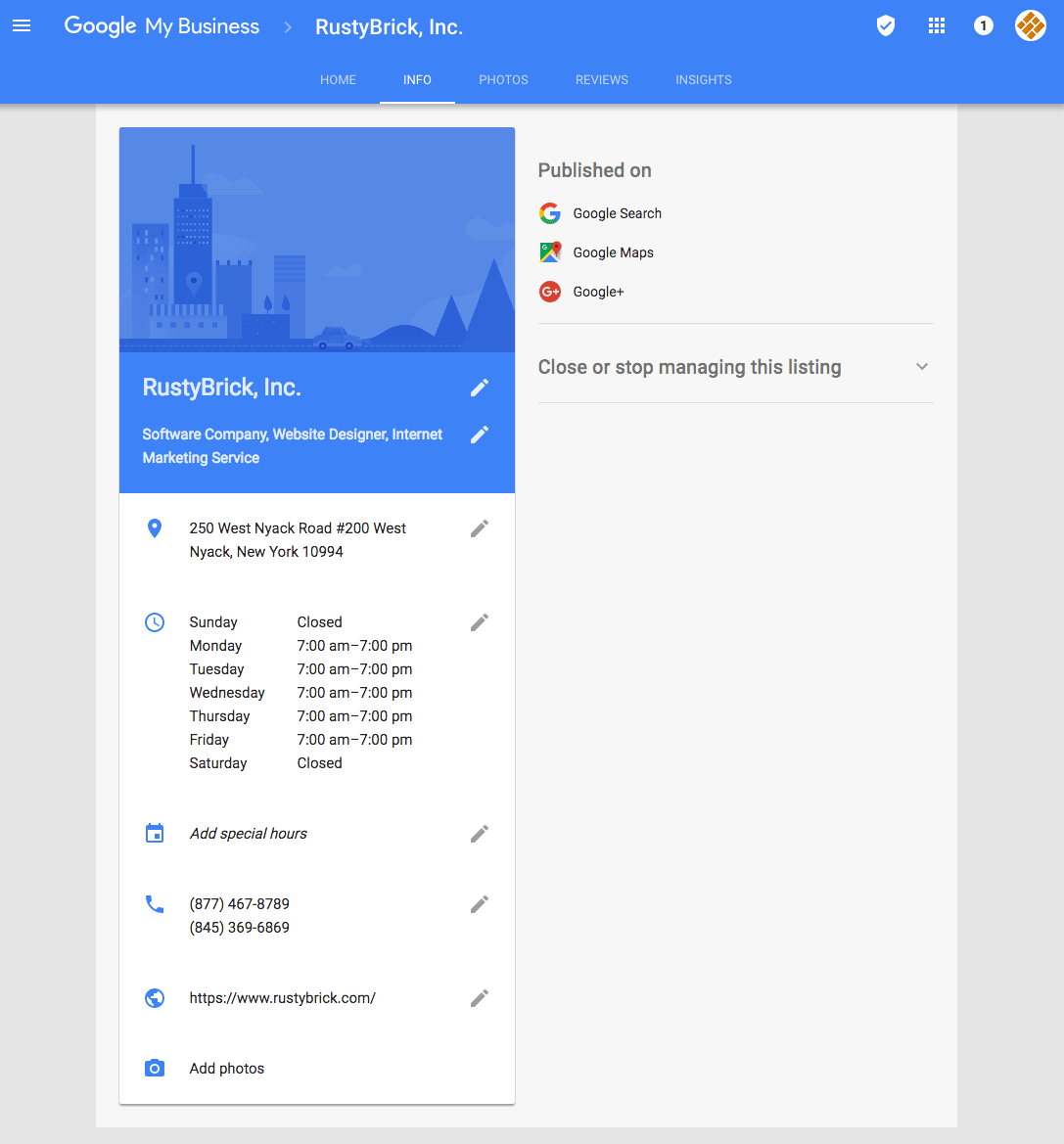Click the globe website icon
Viewport: 1064px width, 1144px height.
click(155, 998)
